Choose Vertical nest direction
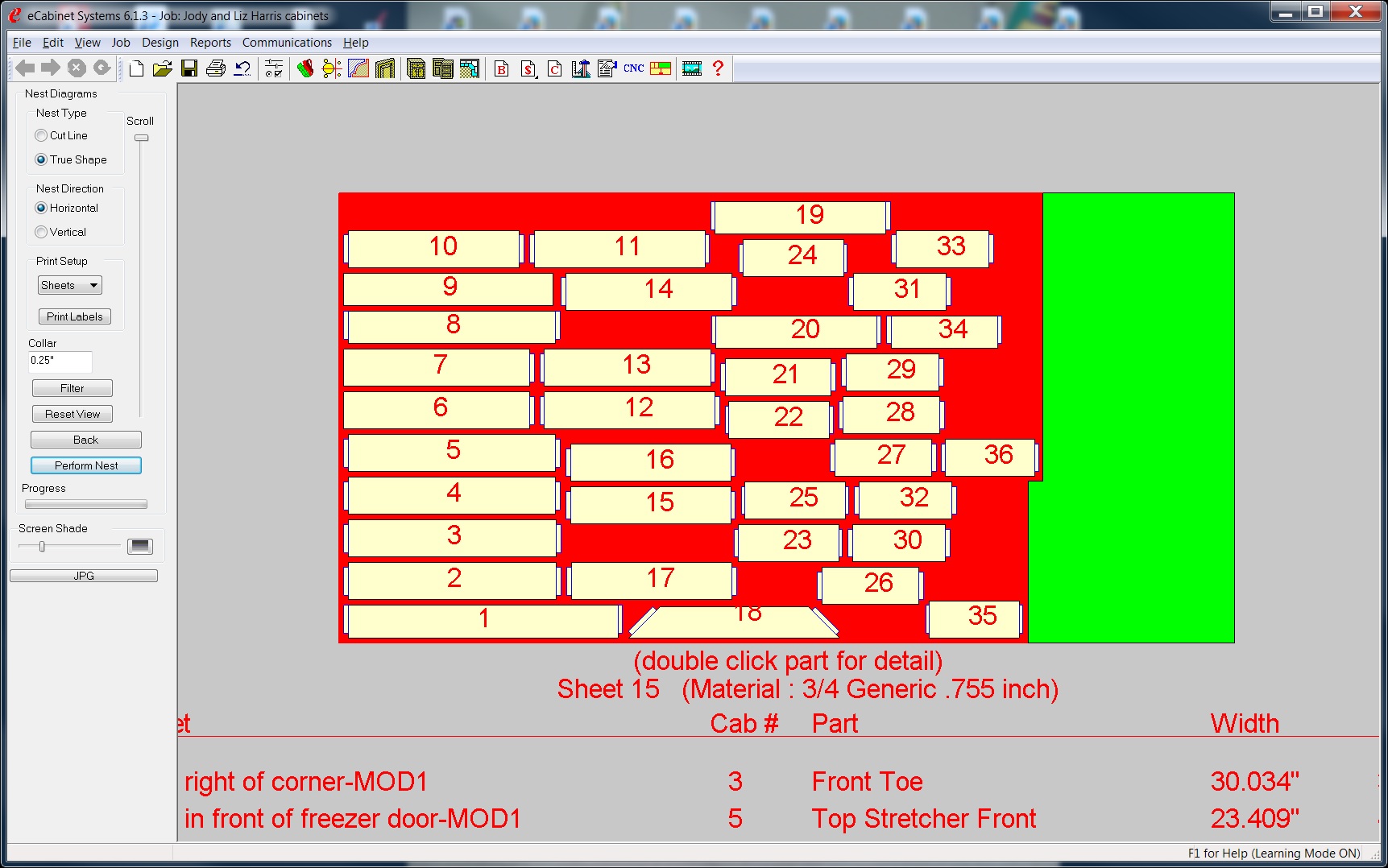This screenshot has height=868, width=1388. (x=41, y=233)
